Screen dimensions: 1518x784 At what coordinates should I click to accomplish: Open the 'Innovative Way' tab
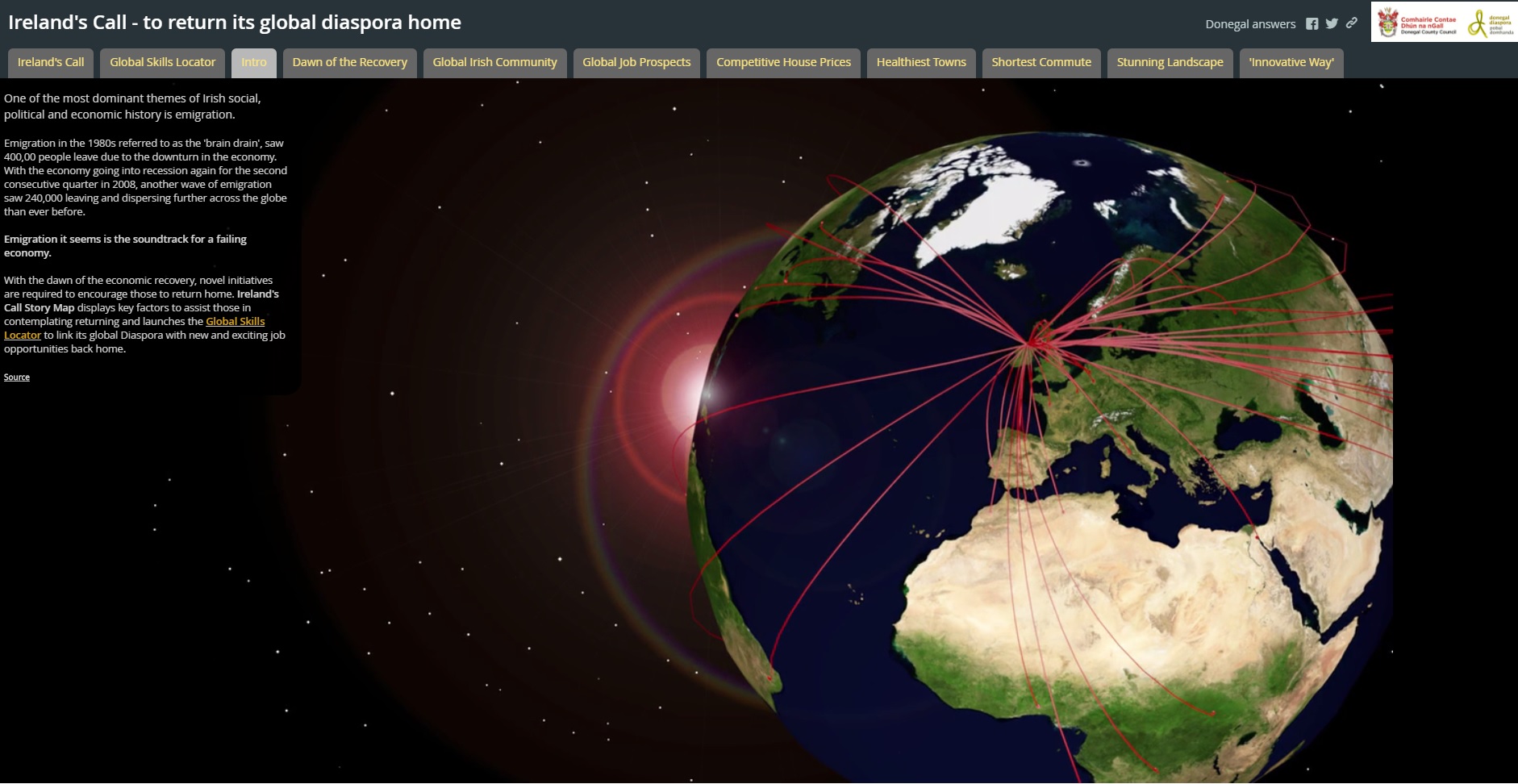tap(1291, 63)
